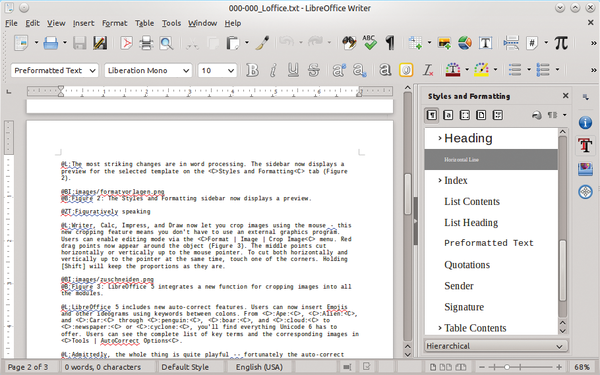Click the New document icon
The height and width of the screenshot is (375, 600).
pyautogui.click(x=21, y=43)
